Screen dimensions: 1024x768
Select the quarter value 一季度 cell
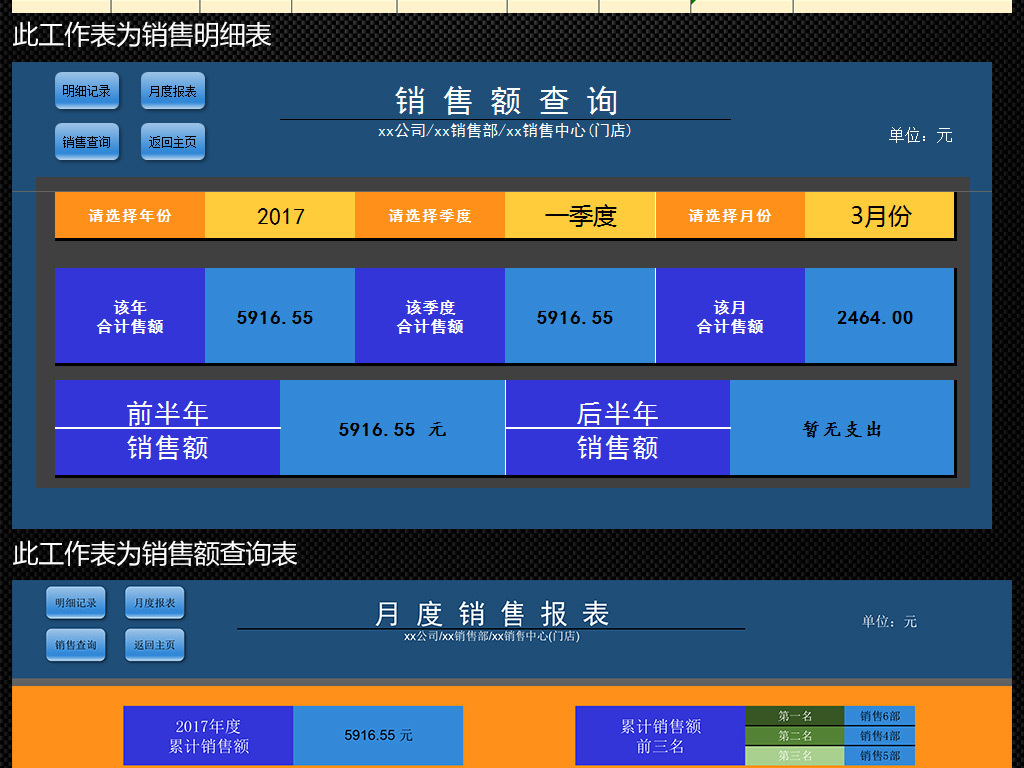tap(580, 216)
